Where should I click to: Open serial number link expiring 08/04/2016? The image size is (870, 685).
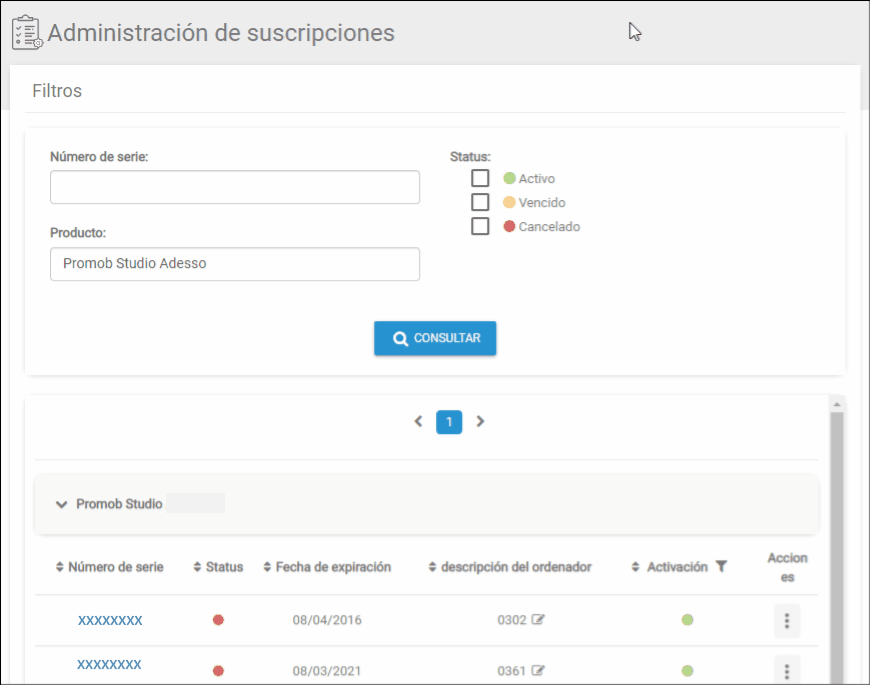(110, 620)
